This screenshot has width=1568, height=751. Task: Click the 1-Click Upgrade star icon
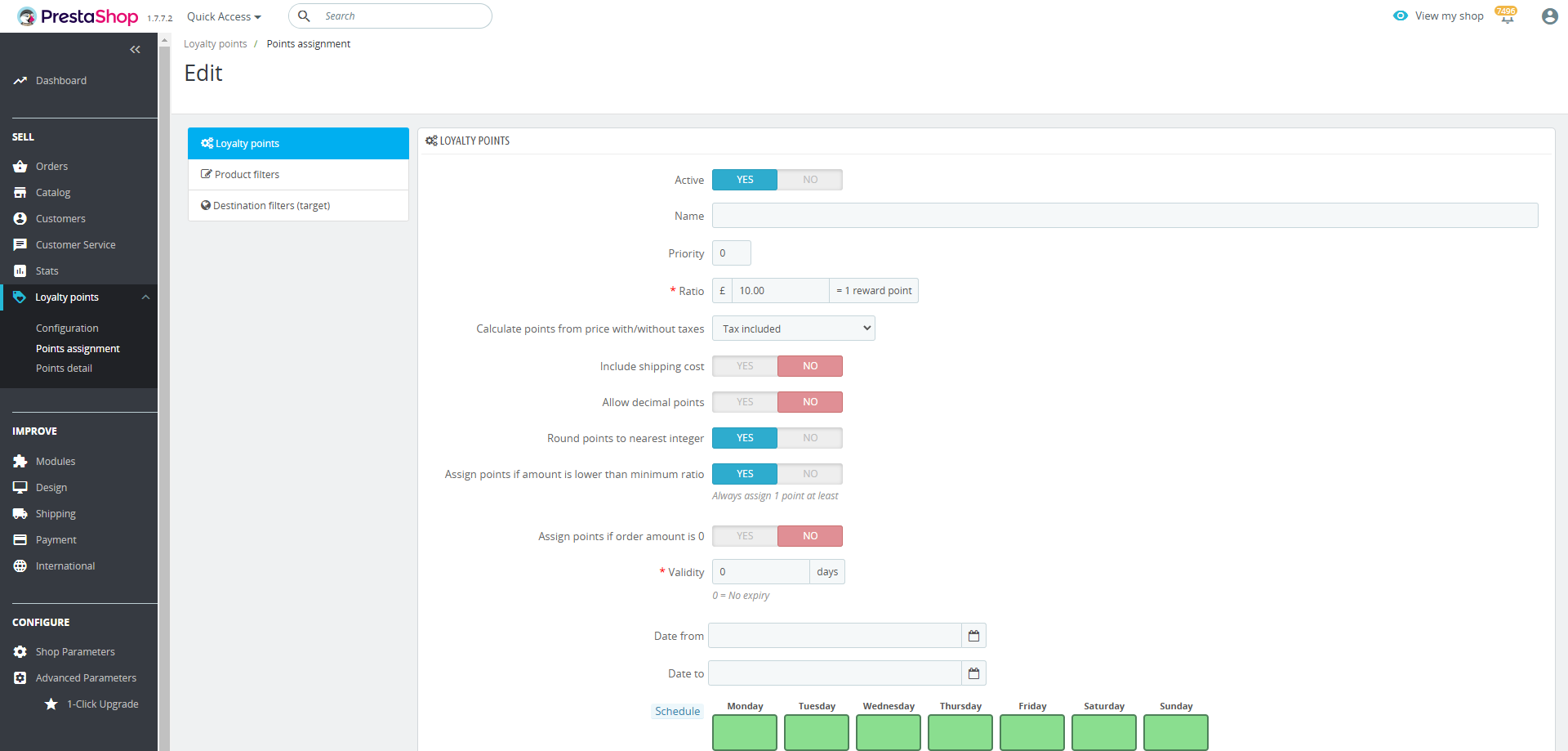(x=51, y=704)
